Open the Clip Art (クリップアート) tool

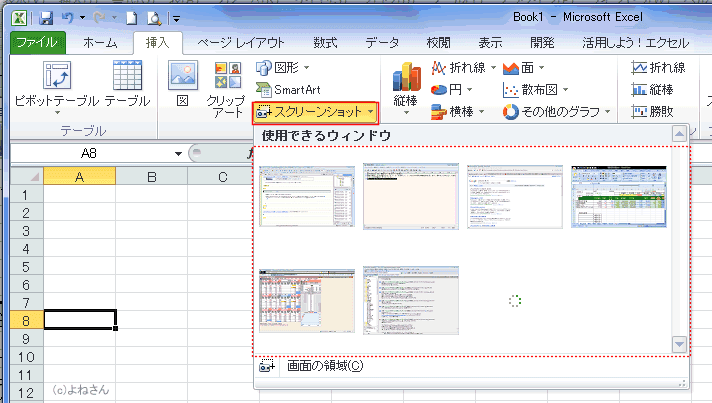(226, 76)
